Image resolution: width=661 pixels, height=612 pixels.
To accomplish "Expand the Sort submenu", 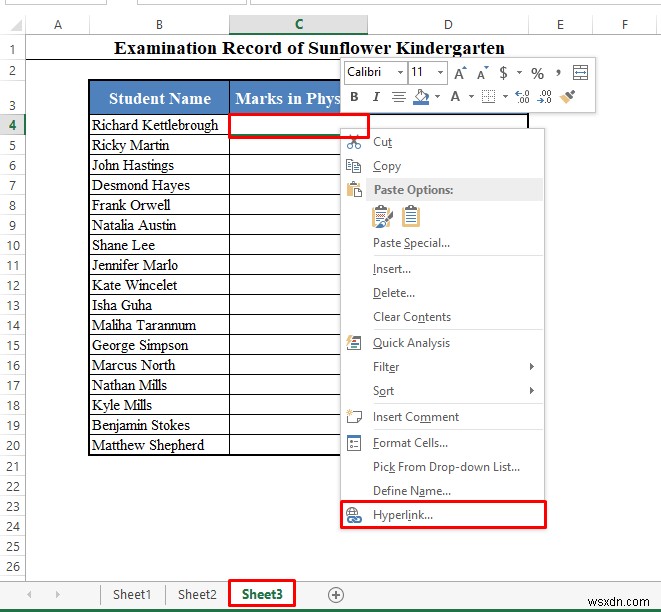I will pyautogui.click(x=443, y=391).
